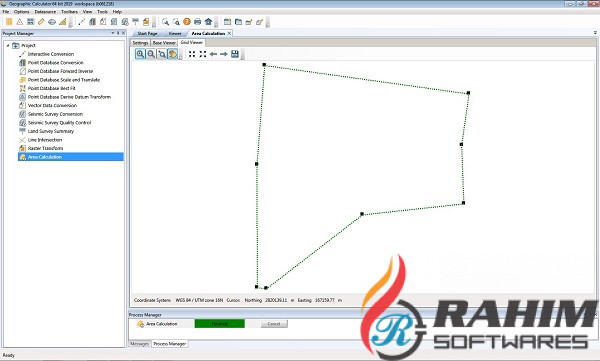The image size is (600, 361).
Task: Open the Datasource menu
Action: pyautogui.click(x=45, y=12)
